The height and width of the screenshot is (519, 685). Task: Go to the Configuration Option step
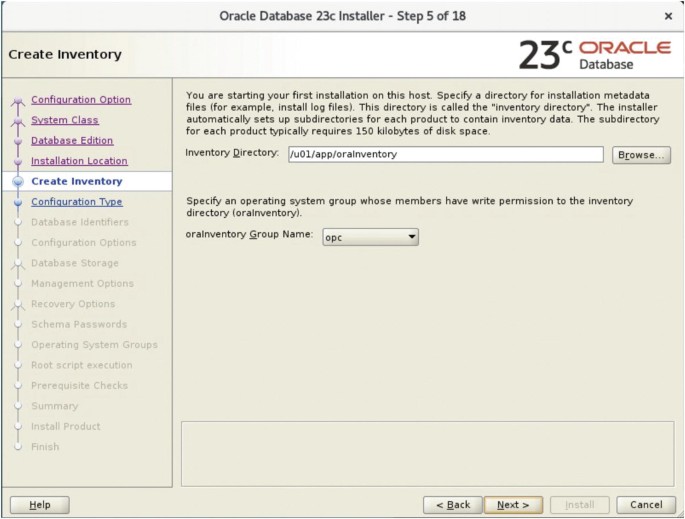[81, 100]
